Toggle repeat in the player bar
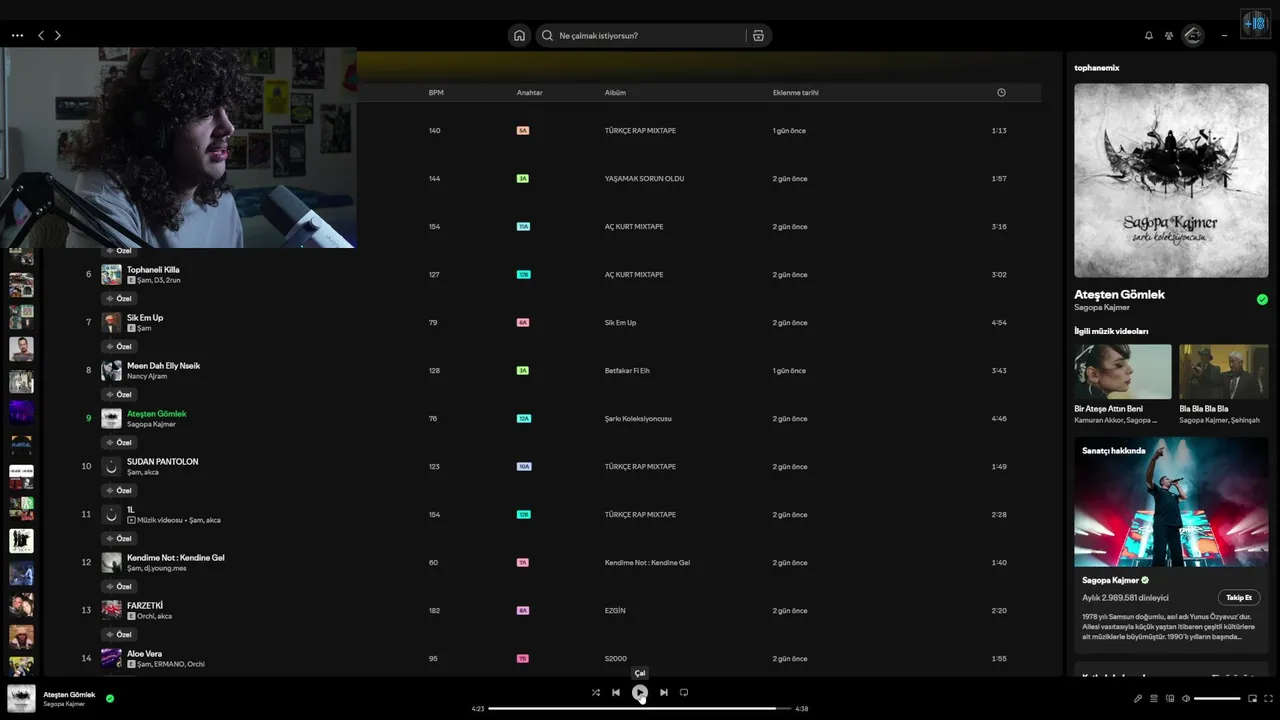Screen dimensions: 1280x720 tap(684, 692)
